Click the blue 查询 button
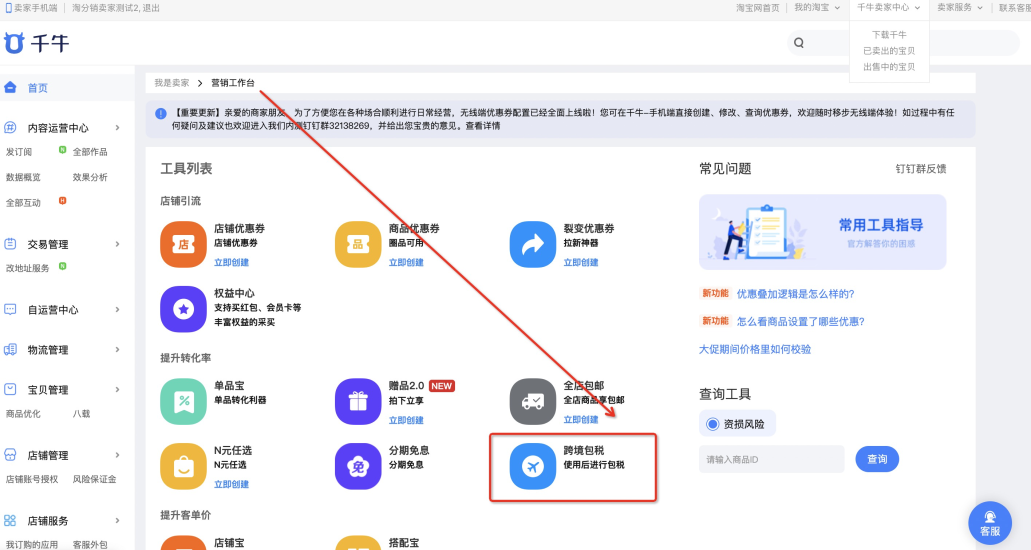The height and width of the screenshot is (550, 1031). pyautogui.click(x=876, y=459)
